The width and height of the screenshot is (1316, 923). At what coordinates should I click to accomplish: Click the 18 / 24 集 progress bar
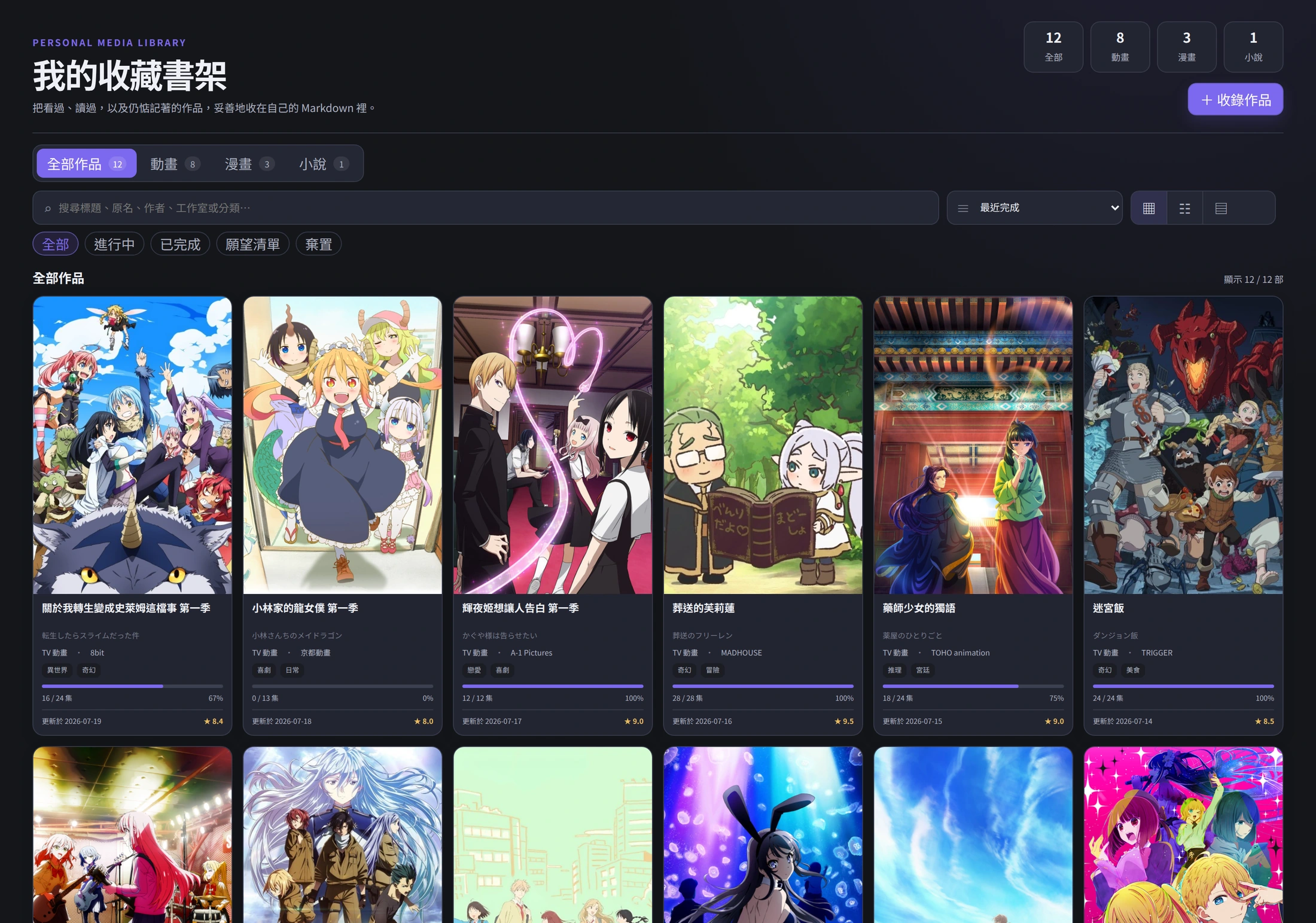click(x=973, y=686)
